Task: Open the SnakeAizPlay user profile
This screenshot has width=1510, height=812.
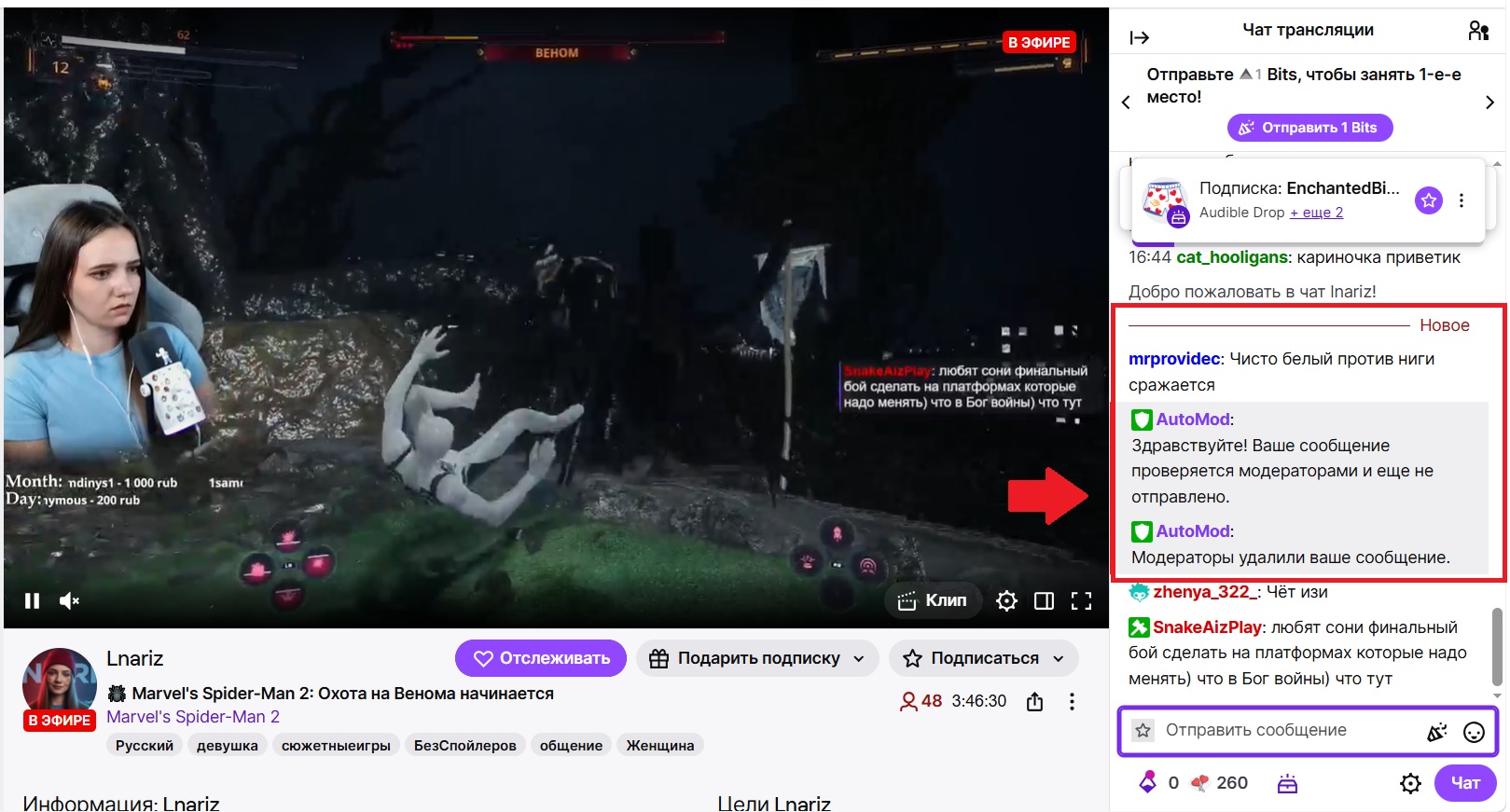Action: click(x=1208, y=627)
